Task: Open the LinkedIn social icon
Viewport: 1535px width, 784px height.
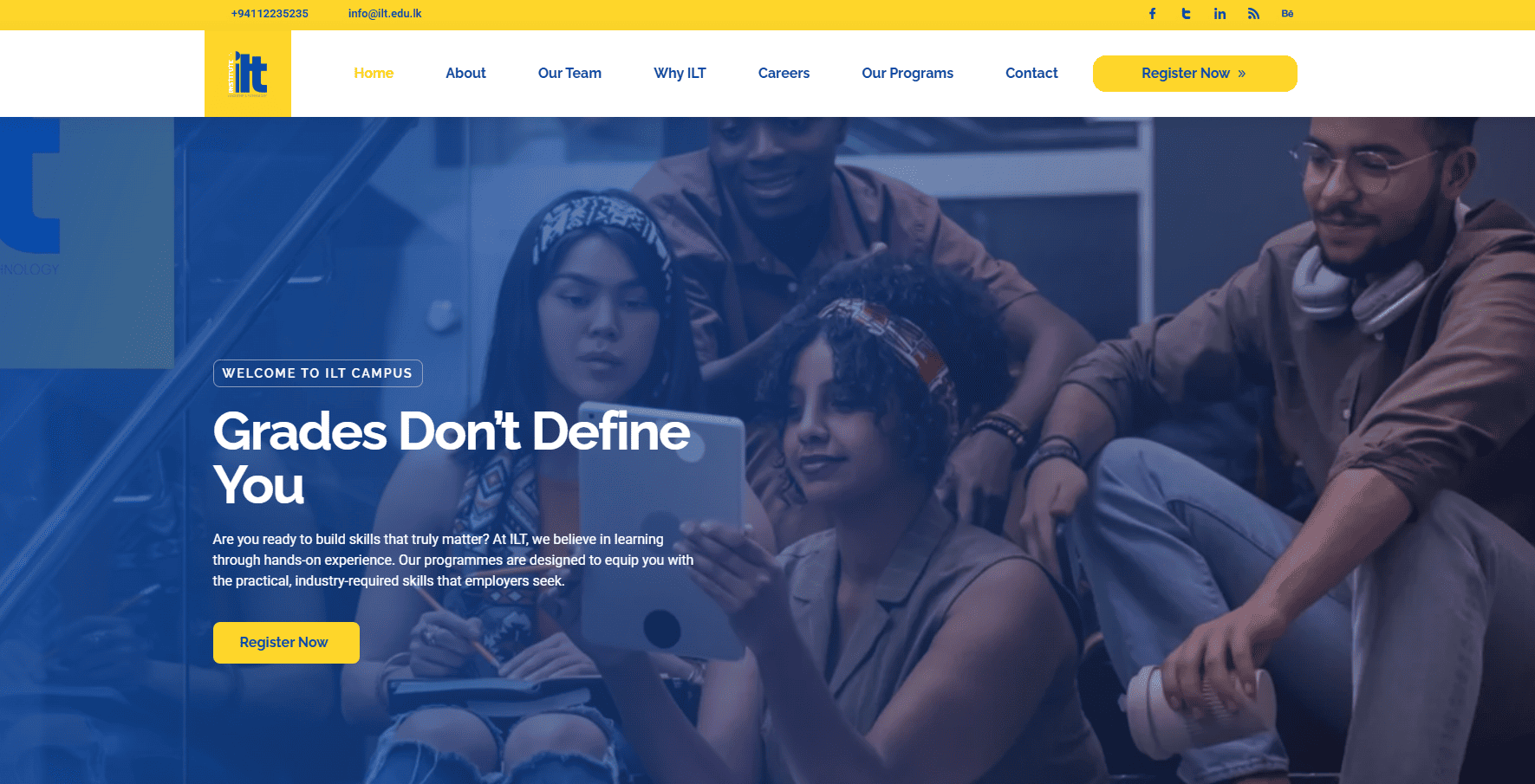Action: tap(1220, 14)
